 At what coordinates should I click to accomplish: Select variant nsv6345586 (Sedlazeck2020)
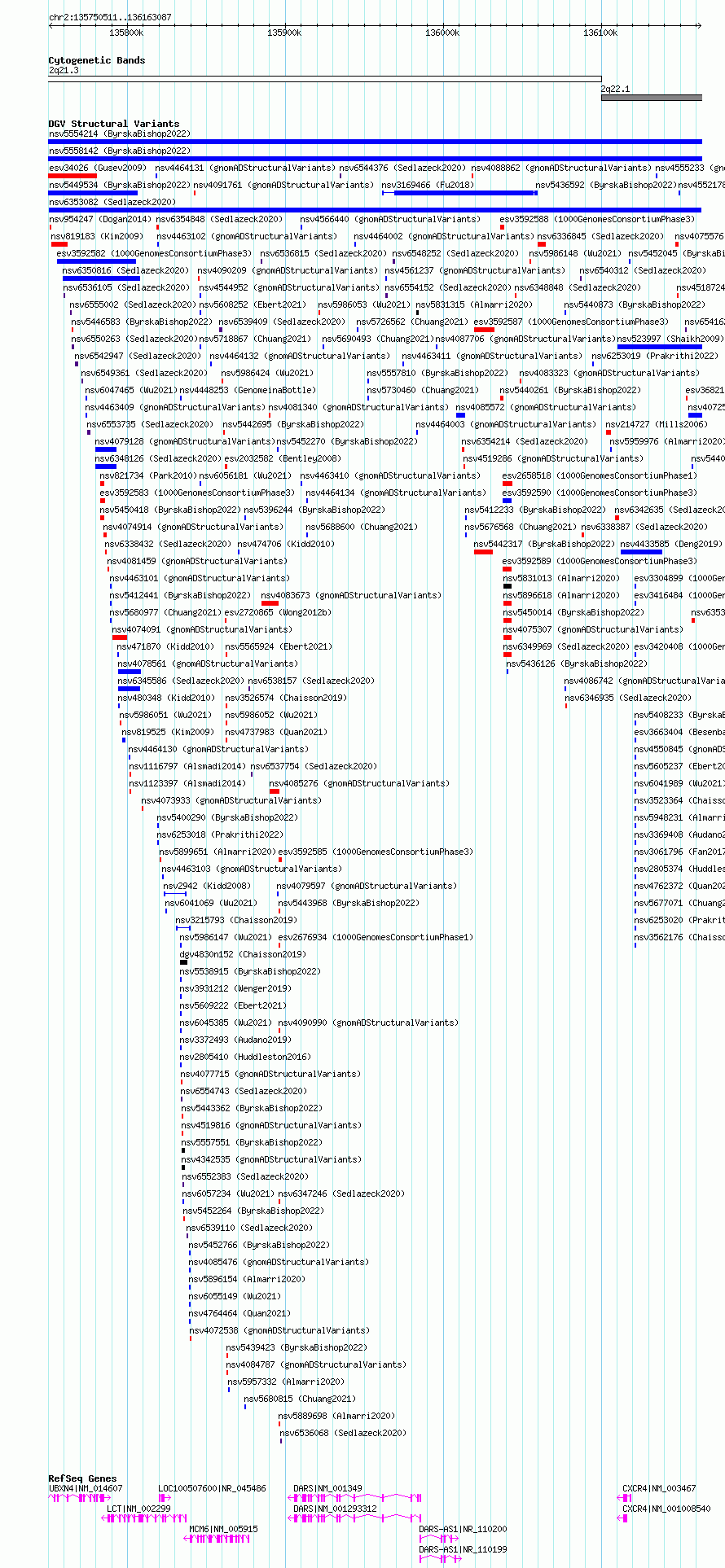click(x=130, y=689)
